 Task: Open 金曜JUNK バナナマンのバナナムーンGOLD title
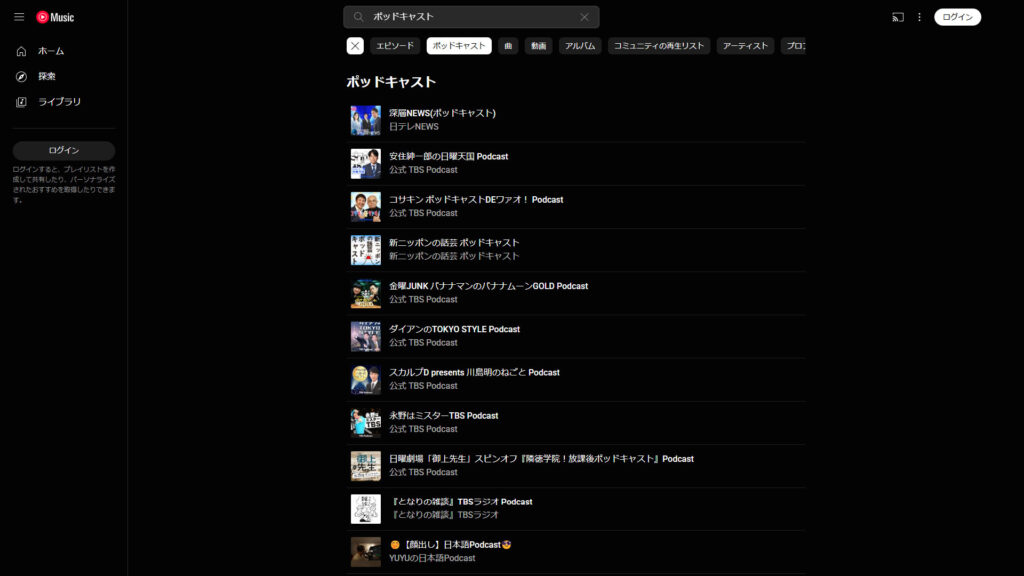pos(488,286)
